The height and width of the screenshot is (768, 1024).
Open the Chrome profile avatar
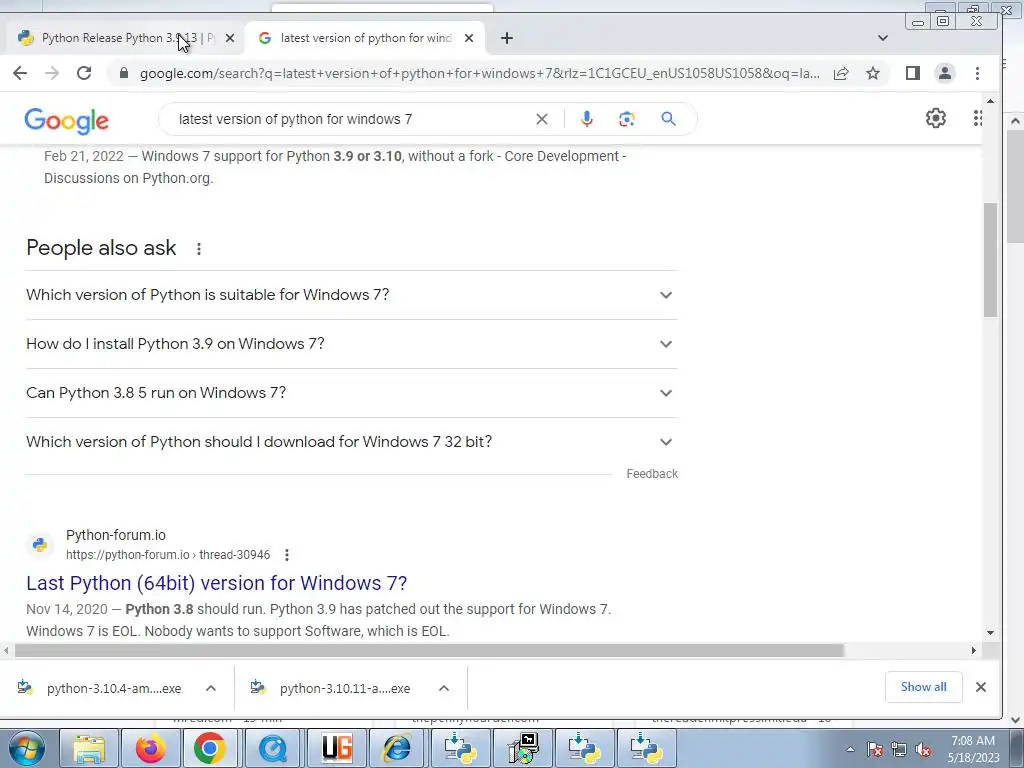pos(945,73)
